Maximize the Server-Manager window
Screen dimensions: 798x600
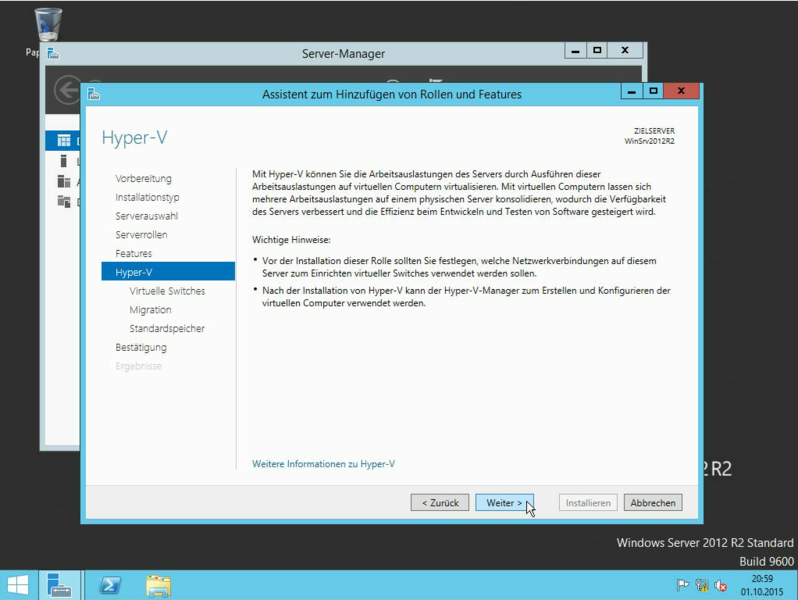pos(597,50)
